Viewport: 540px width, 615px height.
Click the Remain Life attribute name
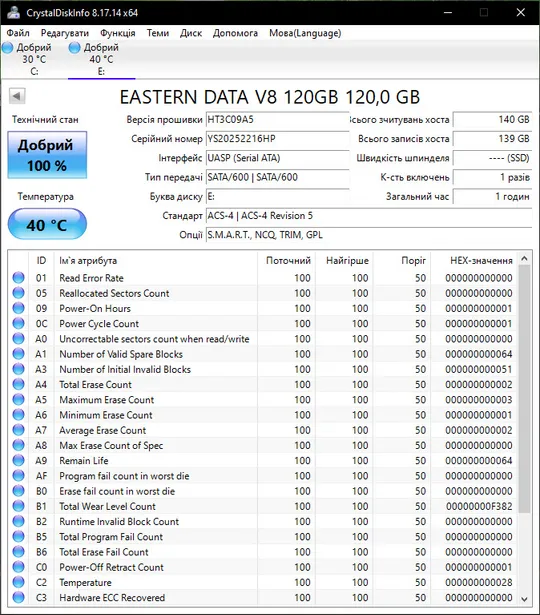pos(84,460)
